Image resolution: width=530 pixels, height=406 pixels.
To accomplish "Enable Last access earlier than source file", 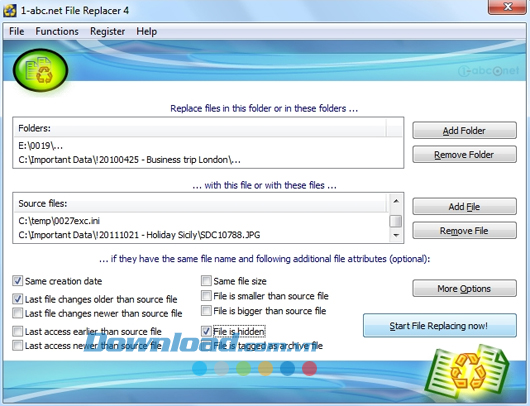I will [18, 331].
